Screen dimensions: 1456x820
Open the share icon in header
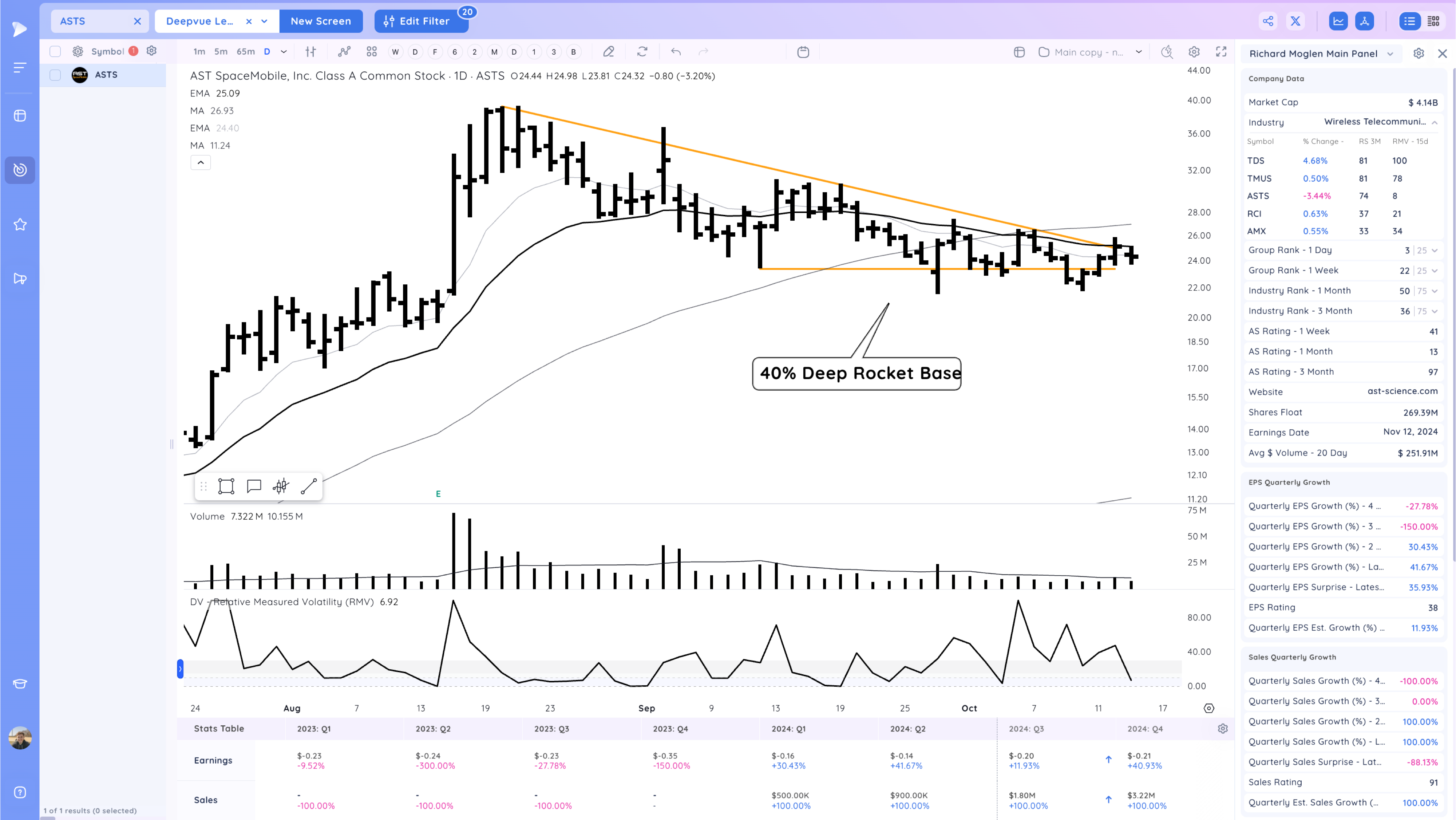(1268, 21)
